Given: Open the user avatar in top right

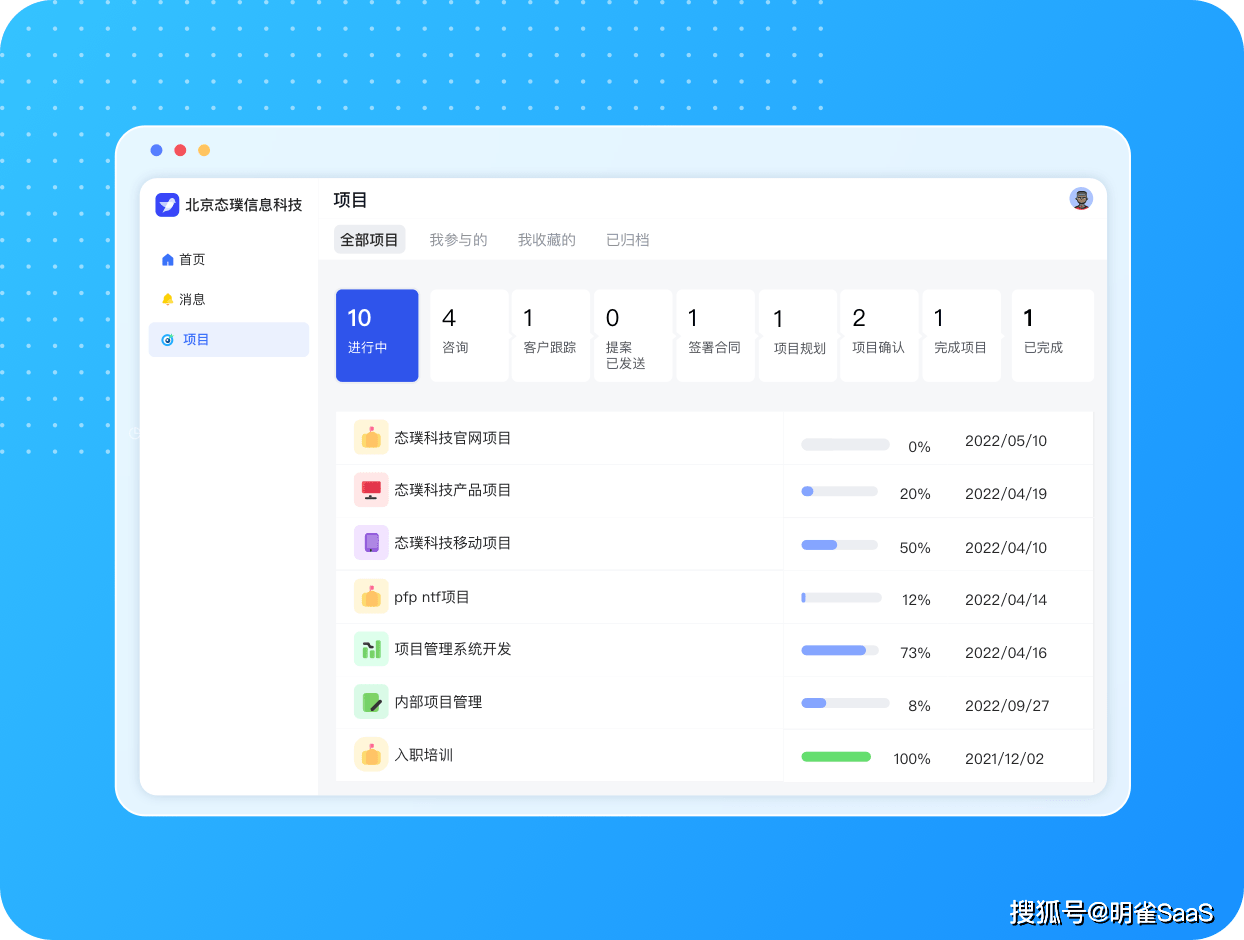Looking at the screenshot, I should pyautogui.click(x=1081, y=199).
